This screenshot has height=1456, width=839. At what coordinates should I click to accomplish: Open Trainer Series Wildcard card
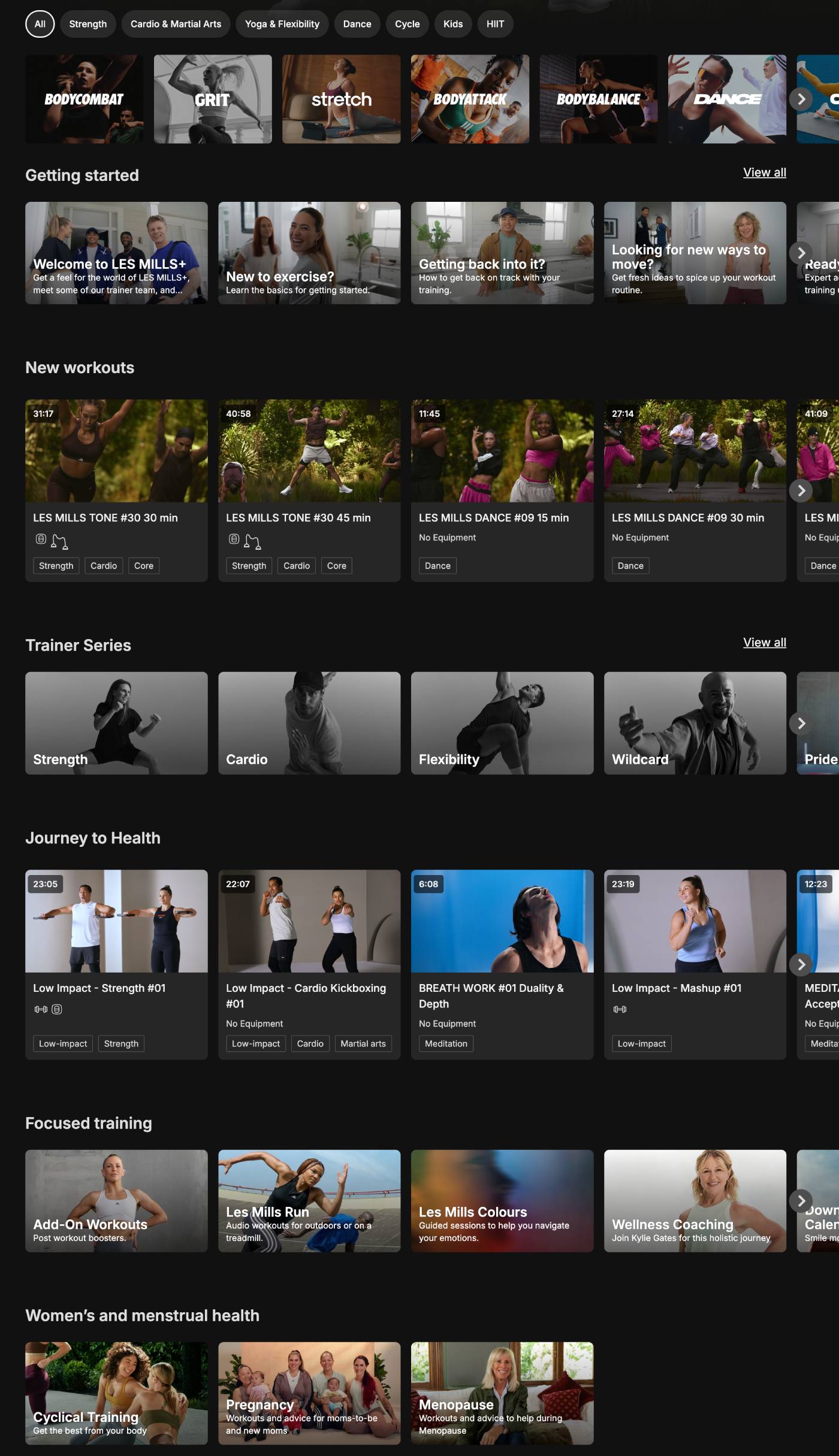[x=695, y=723]
